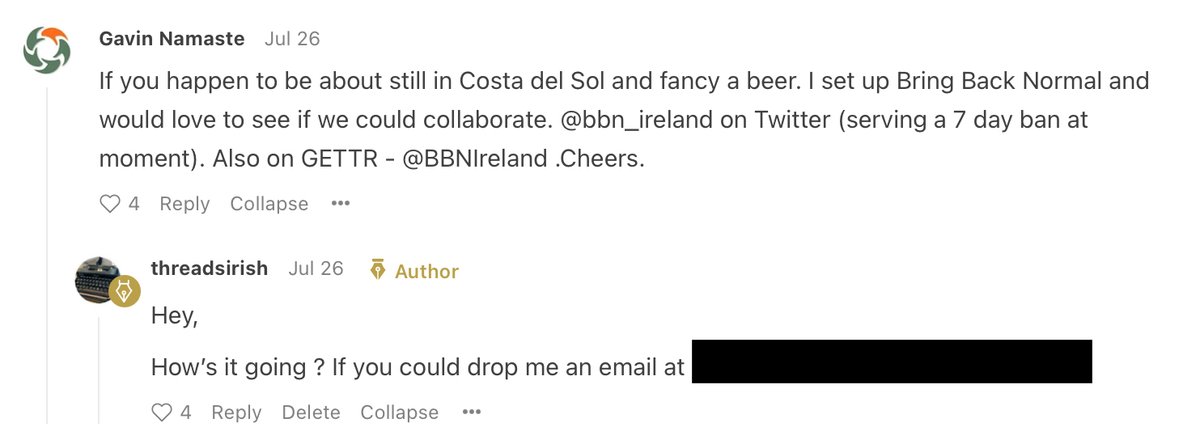Like threadsirish's reply with the heart icon
Screen dimensions: 1200x444
point(162,412)
